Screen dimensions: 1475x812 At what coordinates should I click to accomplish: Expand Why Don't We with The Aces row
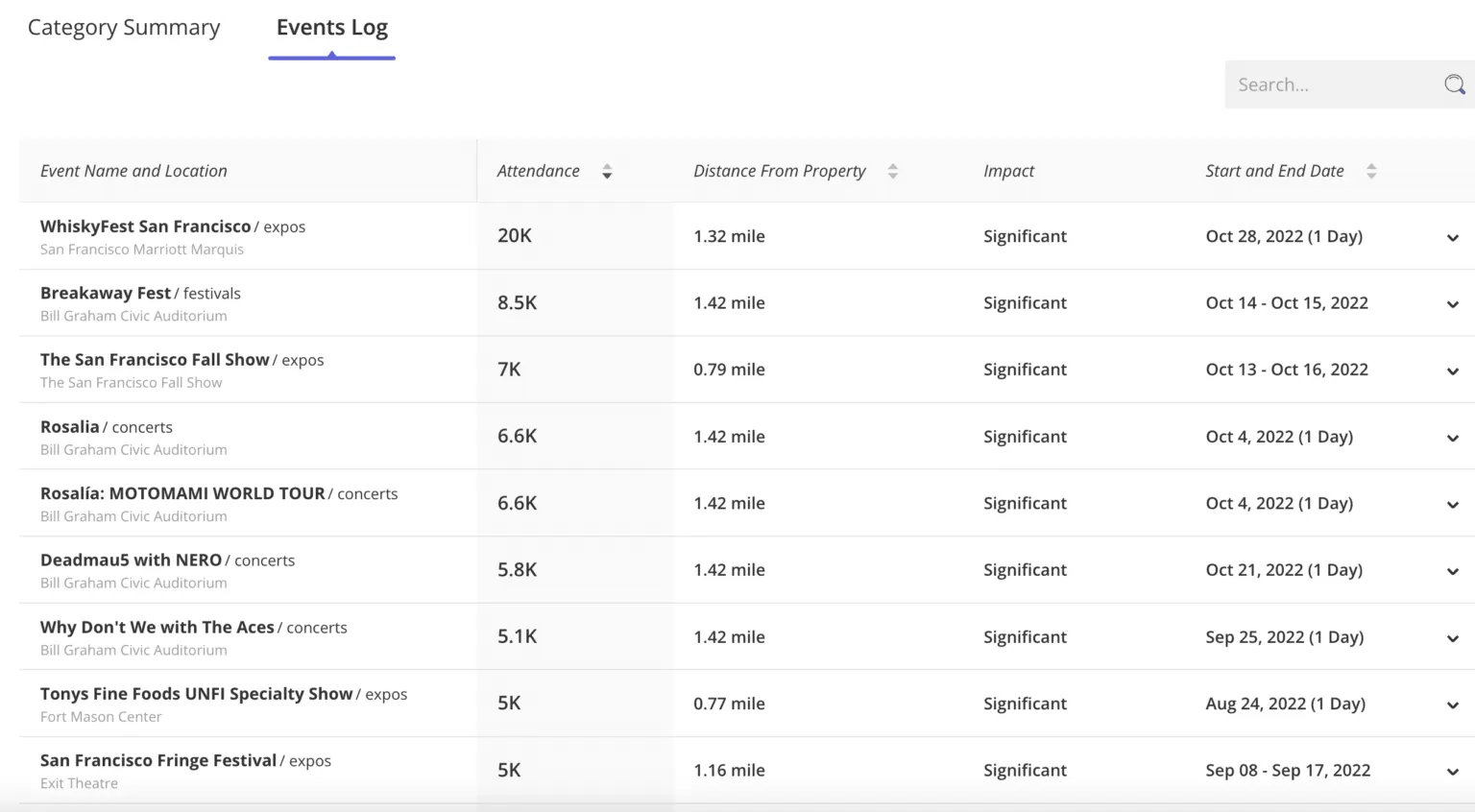(x=1453, y=638)
